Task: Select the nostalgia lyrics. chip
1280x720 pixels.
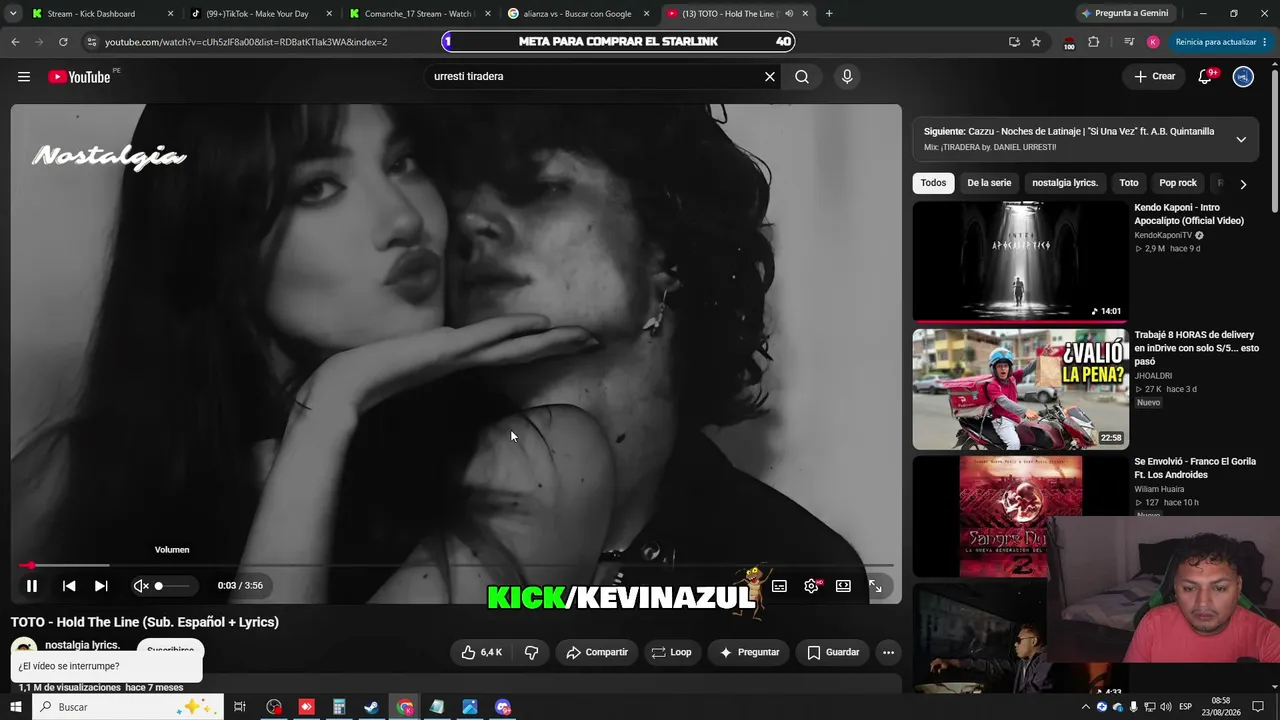Action: (x=1065, y=183)
